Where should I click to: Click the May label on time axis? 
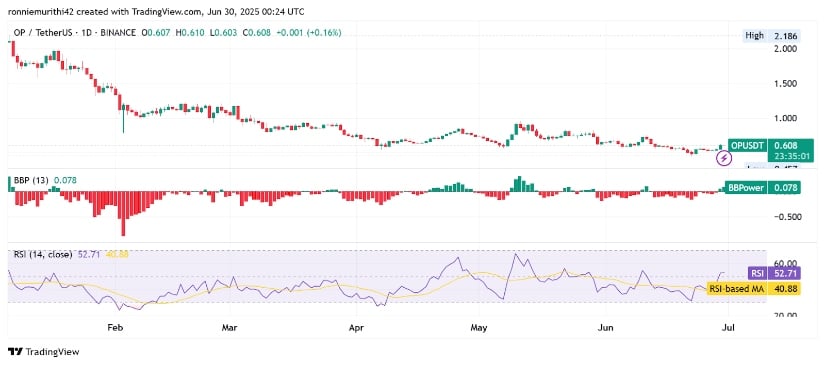pos(479,327)
